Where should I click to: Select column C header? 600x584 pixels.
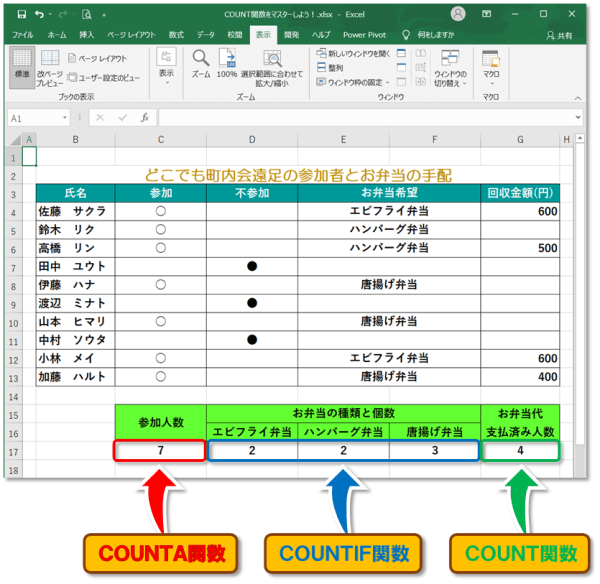tap(161, 140)
